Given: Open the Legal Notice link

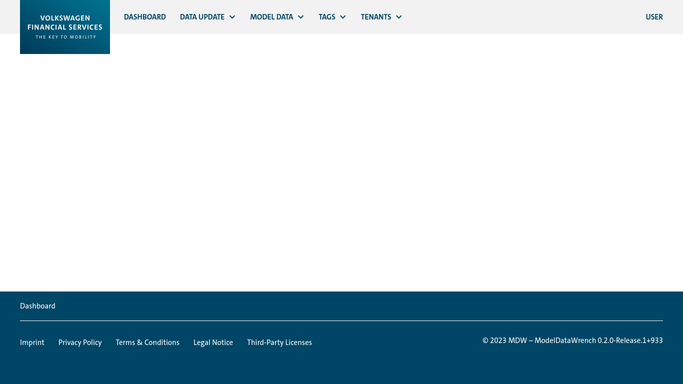Looking at the screenshot, I should pyautogui.click(x=213, y=343).
